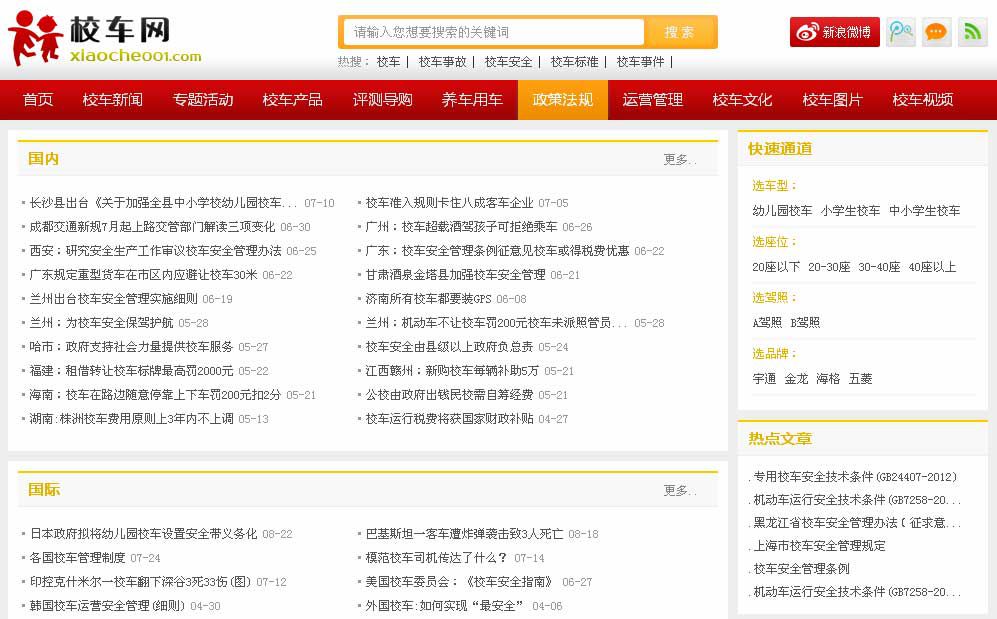Select the A驾照 license filter
This screenshot has height=619, width=997.
coord(766,323)
